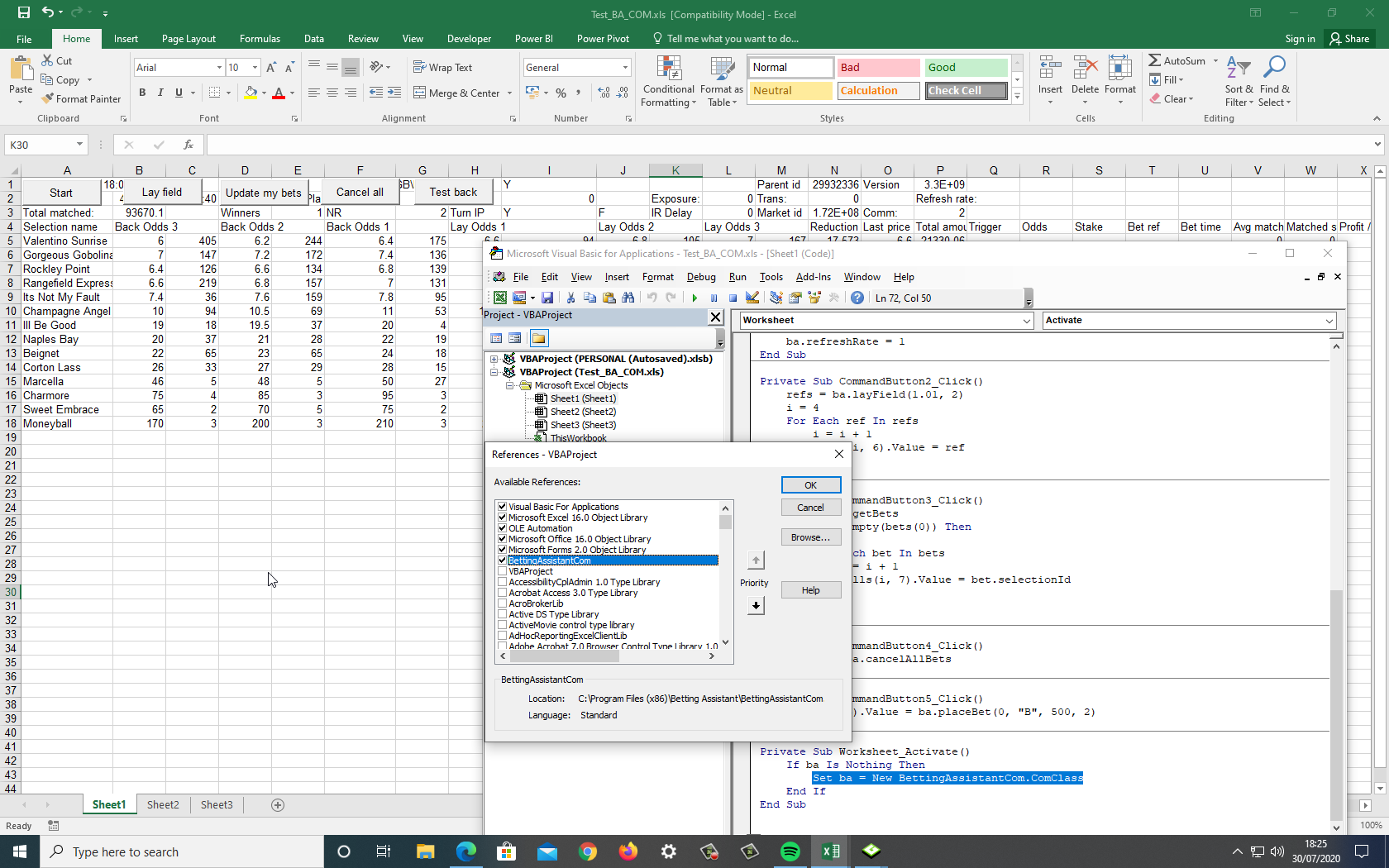The height and width of the screenshot is (868, 1389).
Task: Uncheck Visual Basic For Applications reference
Action: tap(502, 507)
